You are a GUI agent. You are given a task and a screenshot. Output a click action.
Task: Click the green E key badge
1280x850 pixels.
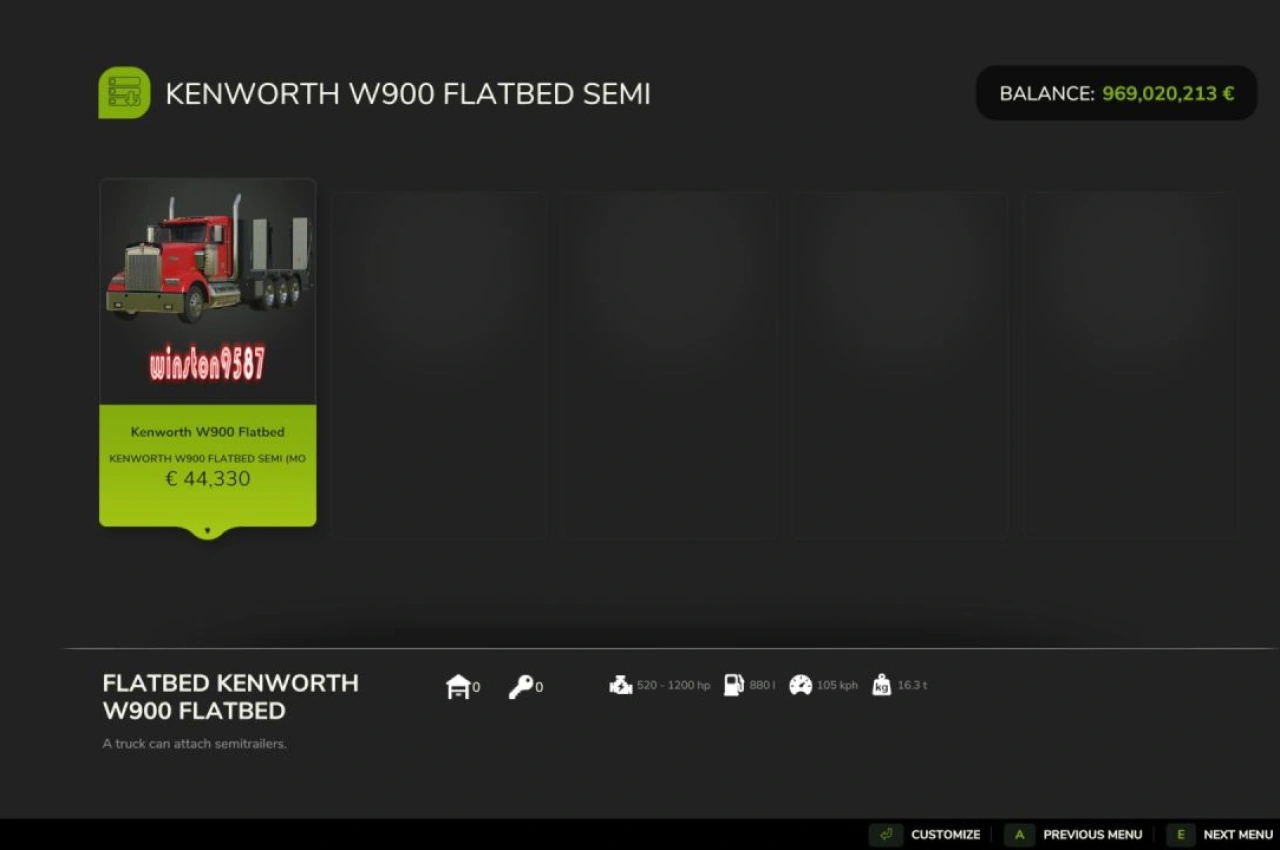(x=1181, y=833)
